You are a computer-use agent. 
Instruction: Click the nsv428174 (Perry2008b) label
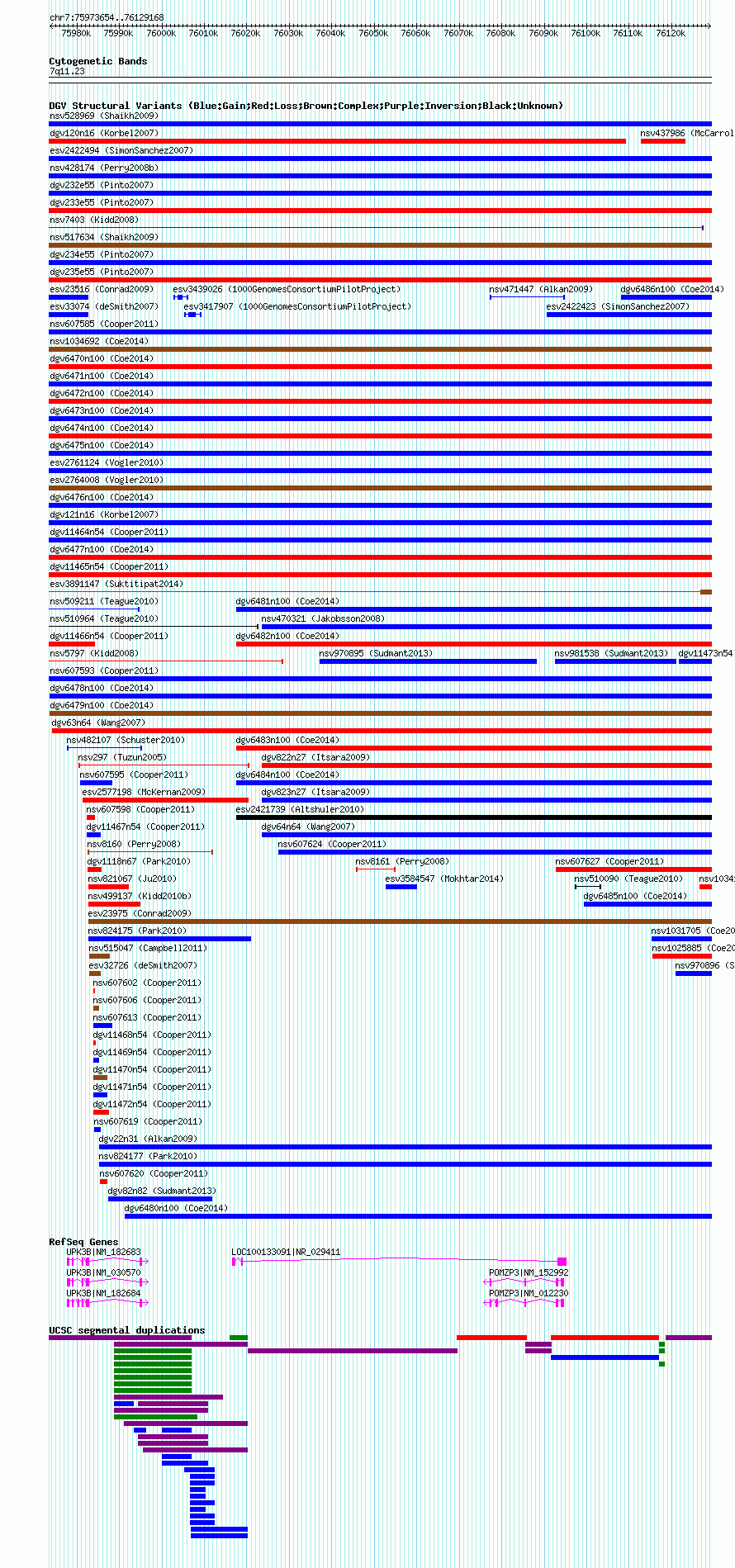tap(103, 168)
